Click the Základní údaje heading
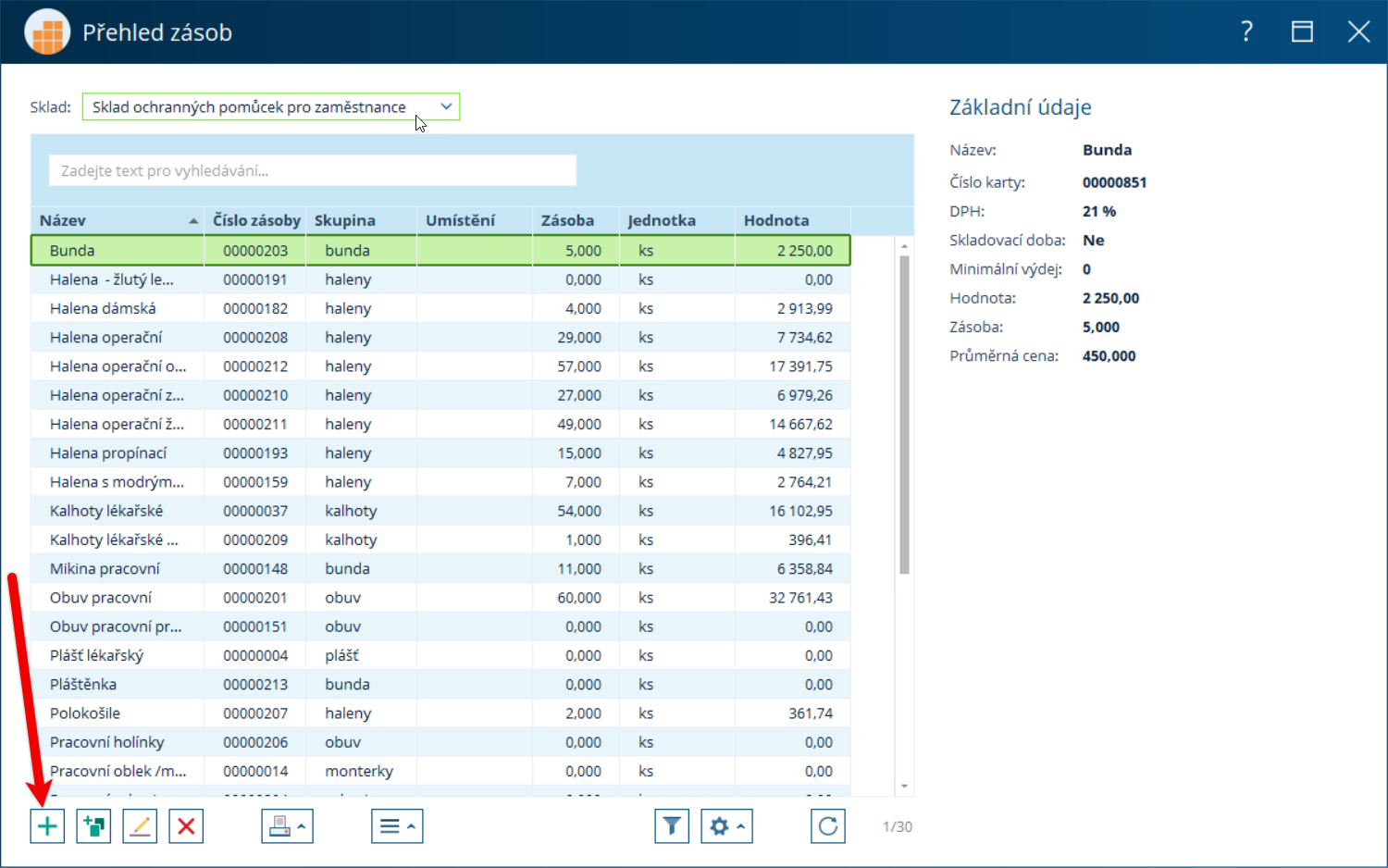 (1021, 107)
